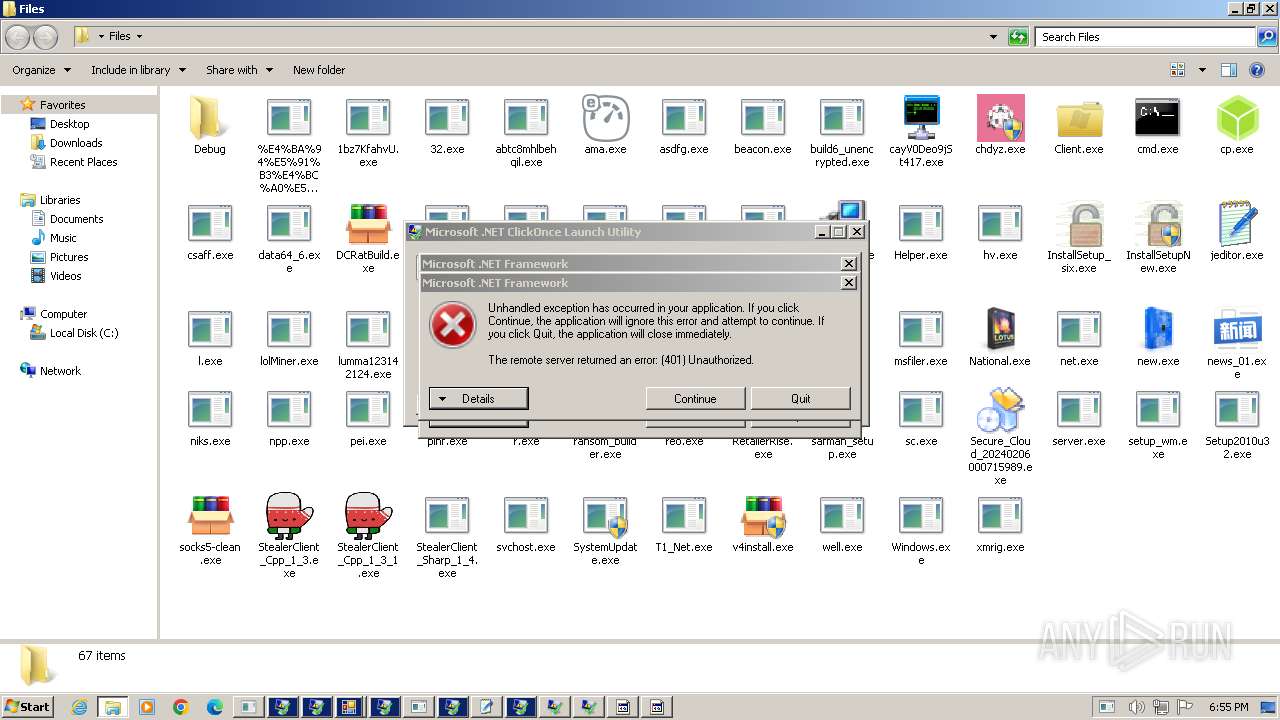Expand Details in the error dialog

click(x=478, y=398)
